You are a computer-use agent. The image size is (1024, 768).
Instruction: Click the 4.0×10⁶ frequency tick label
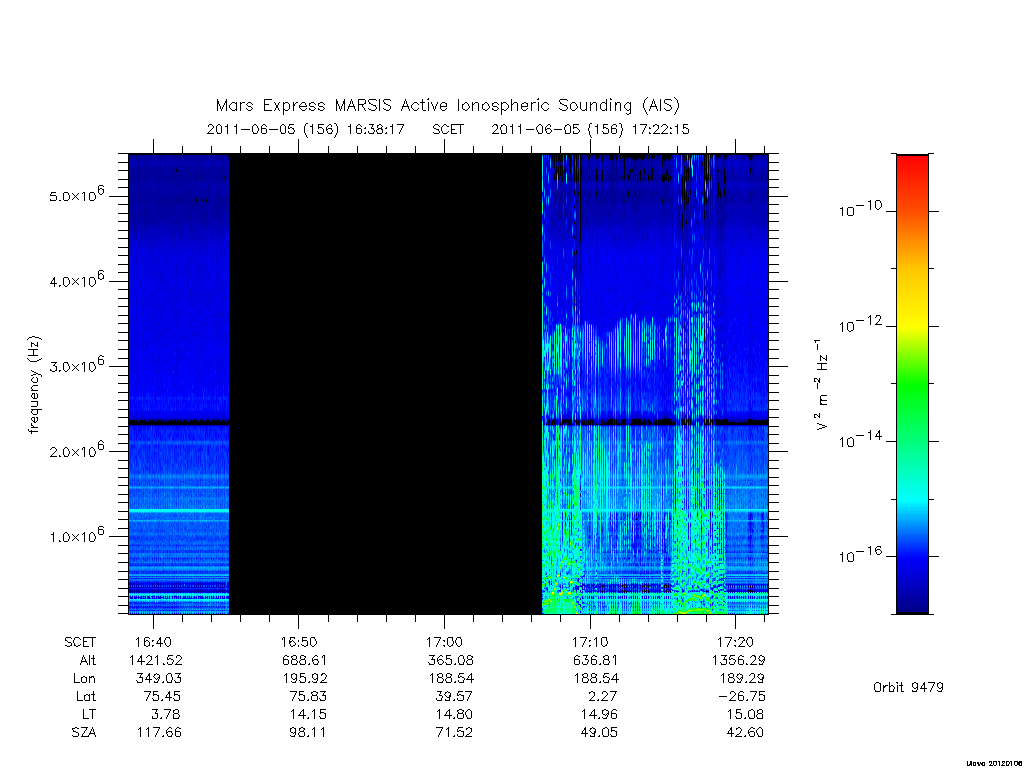(76, 280)
